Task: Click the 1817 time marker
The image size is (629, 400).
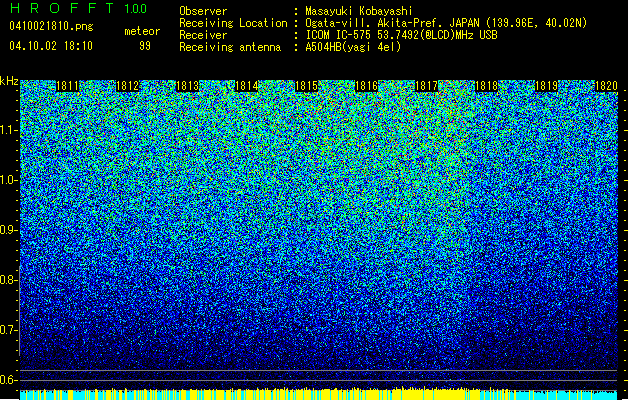Action: tap(426, 86)
